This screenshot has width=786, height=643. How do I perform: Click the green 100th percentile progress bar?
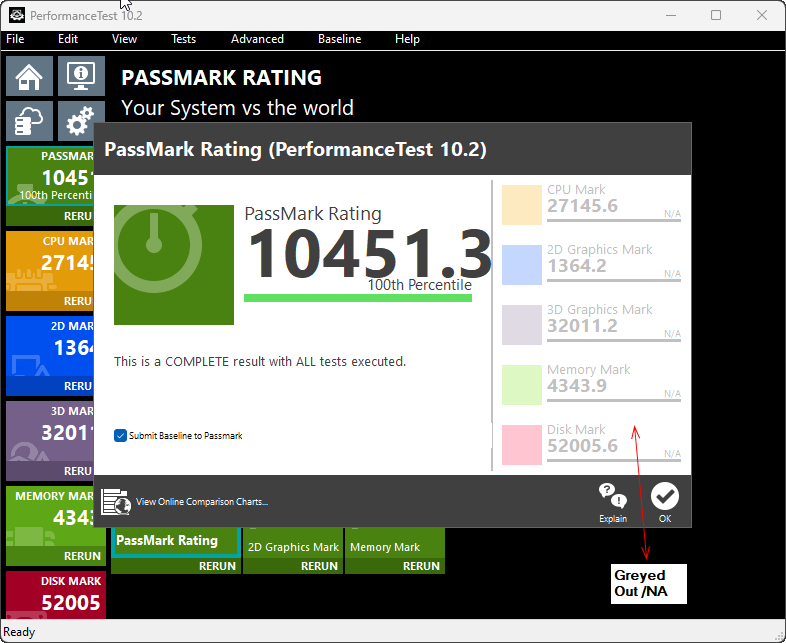358,298
